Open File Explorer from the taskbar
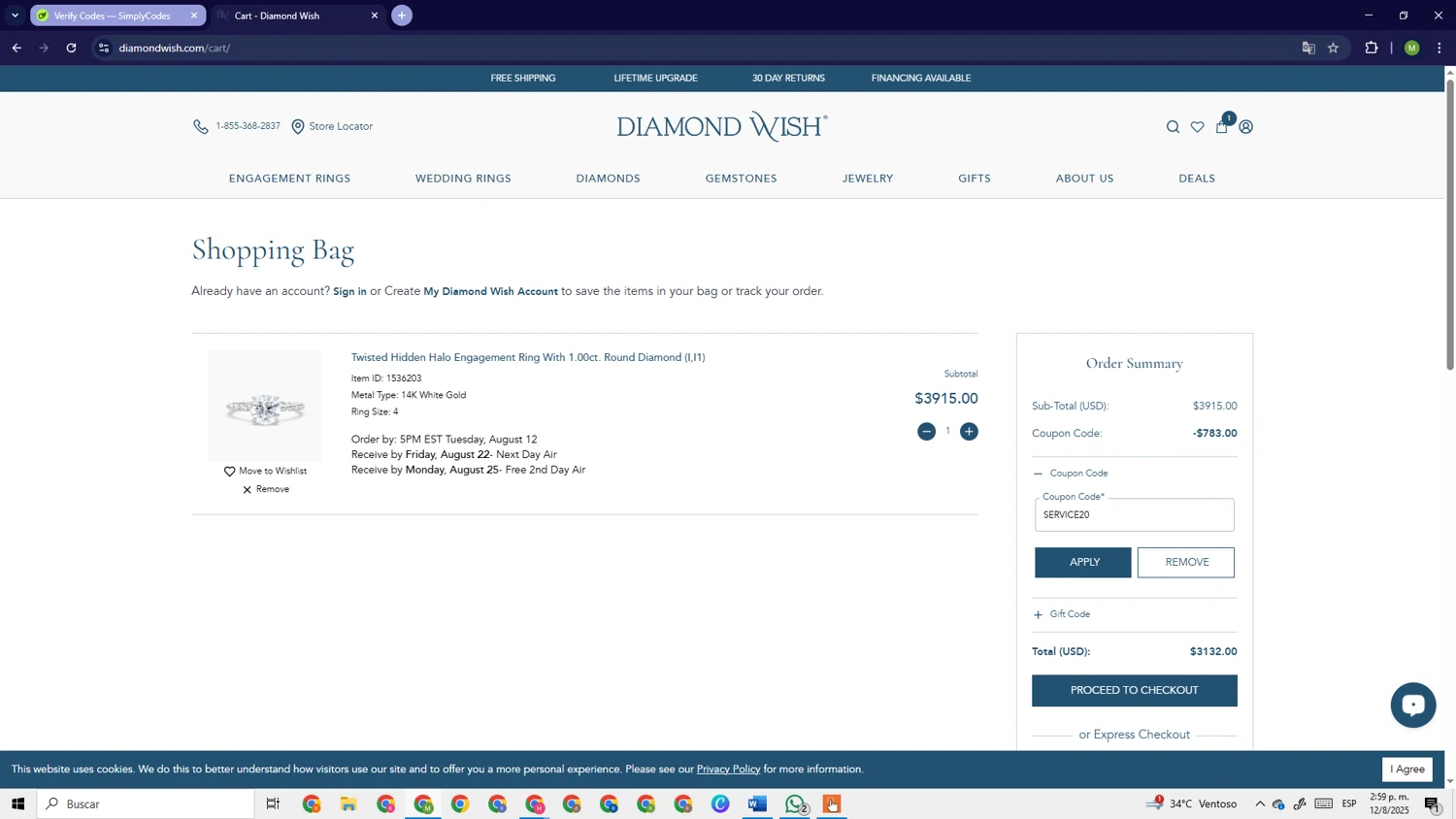This screenshot has height=819, width=1456. [348, 804]
